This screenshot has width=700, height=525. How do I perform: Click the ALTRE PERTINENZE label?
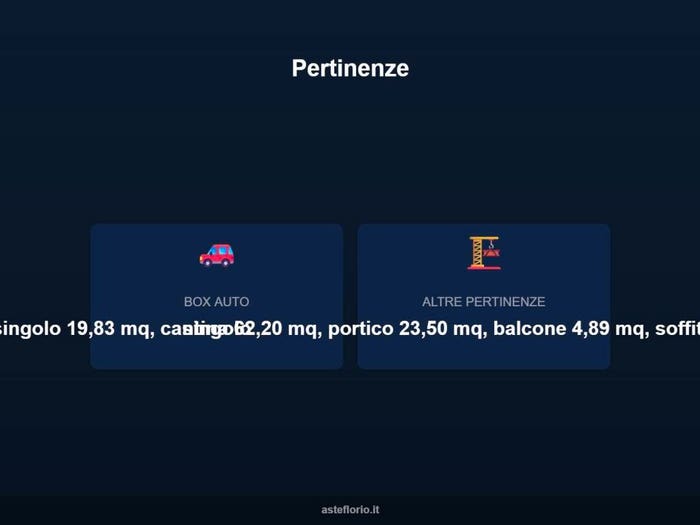(483, 302)
